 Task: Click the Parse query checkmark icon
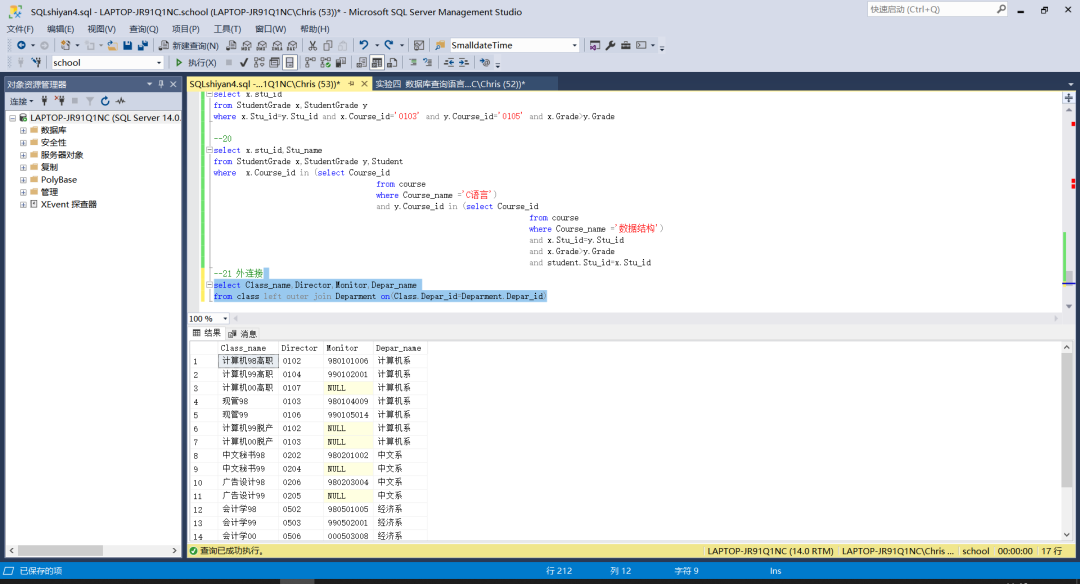pos(244,62)
